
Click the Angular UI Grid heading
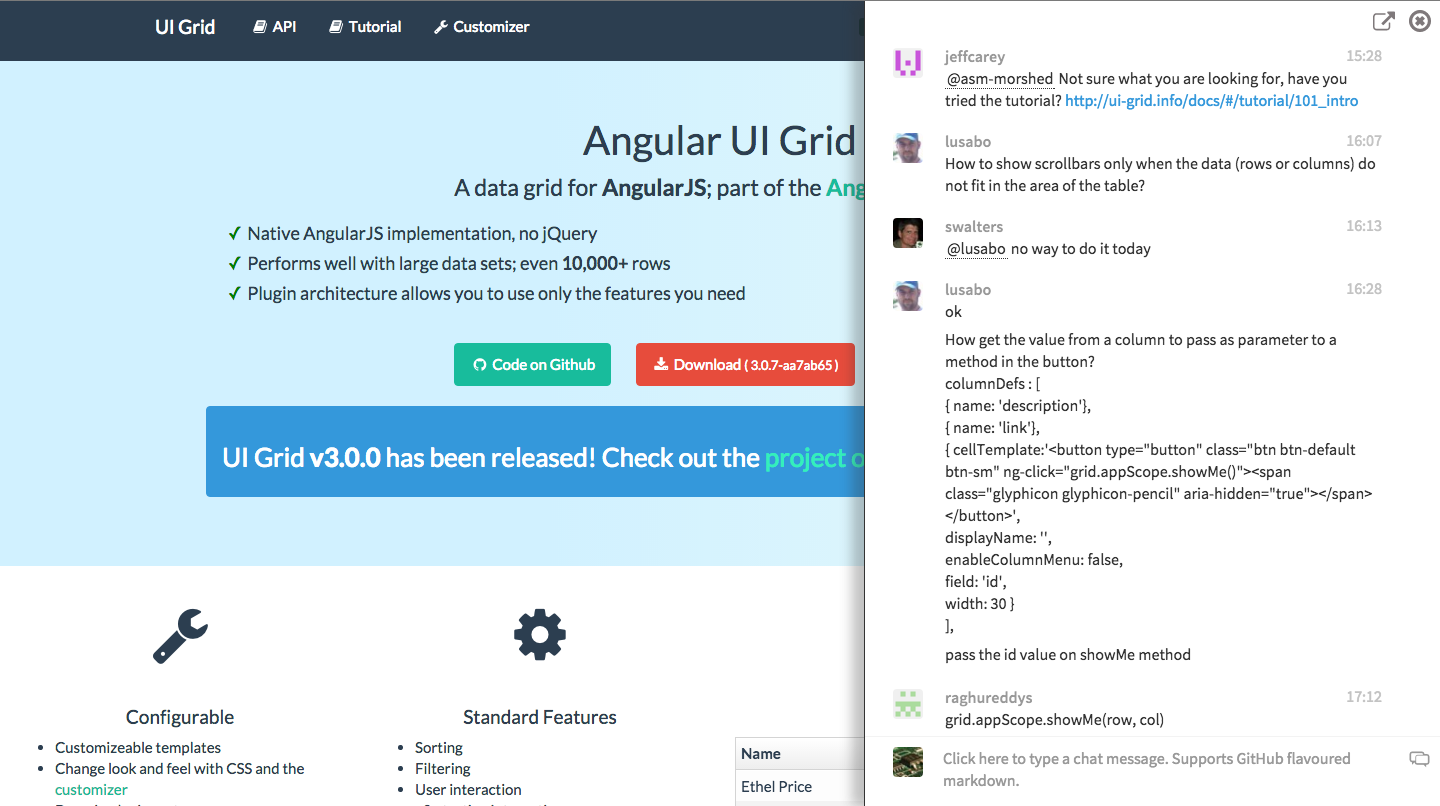719,141
